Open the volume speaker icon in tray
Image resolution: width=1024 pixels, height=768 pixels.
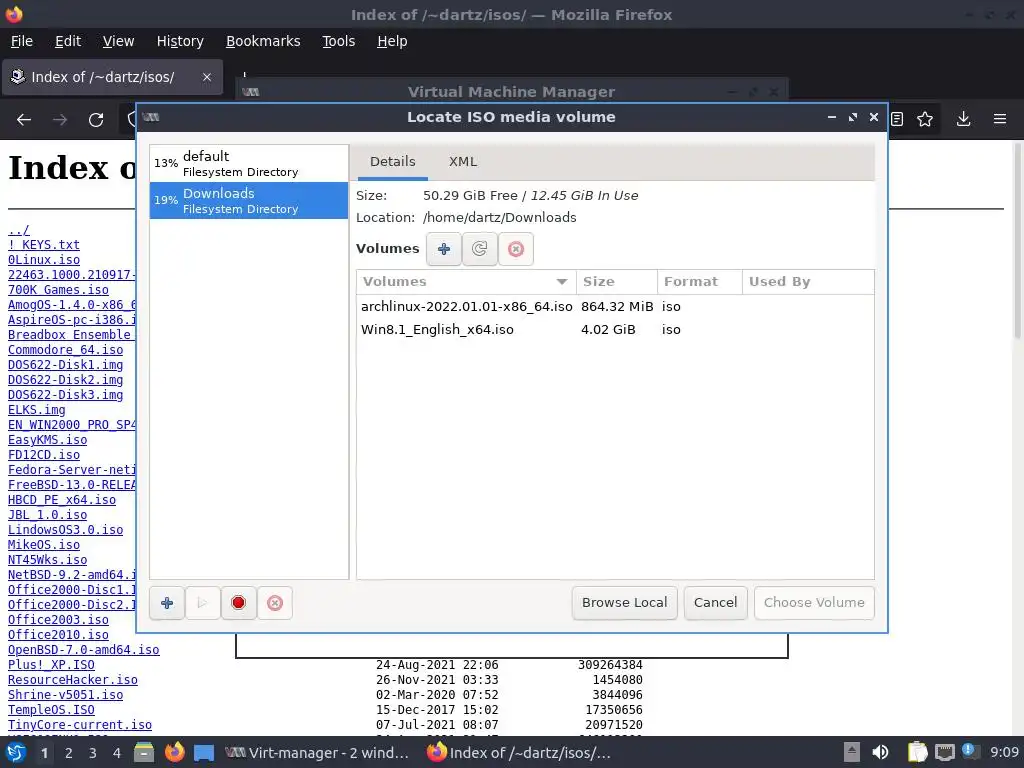[x=880, y=752]
